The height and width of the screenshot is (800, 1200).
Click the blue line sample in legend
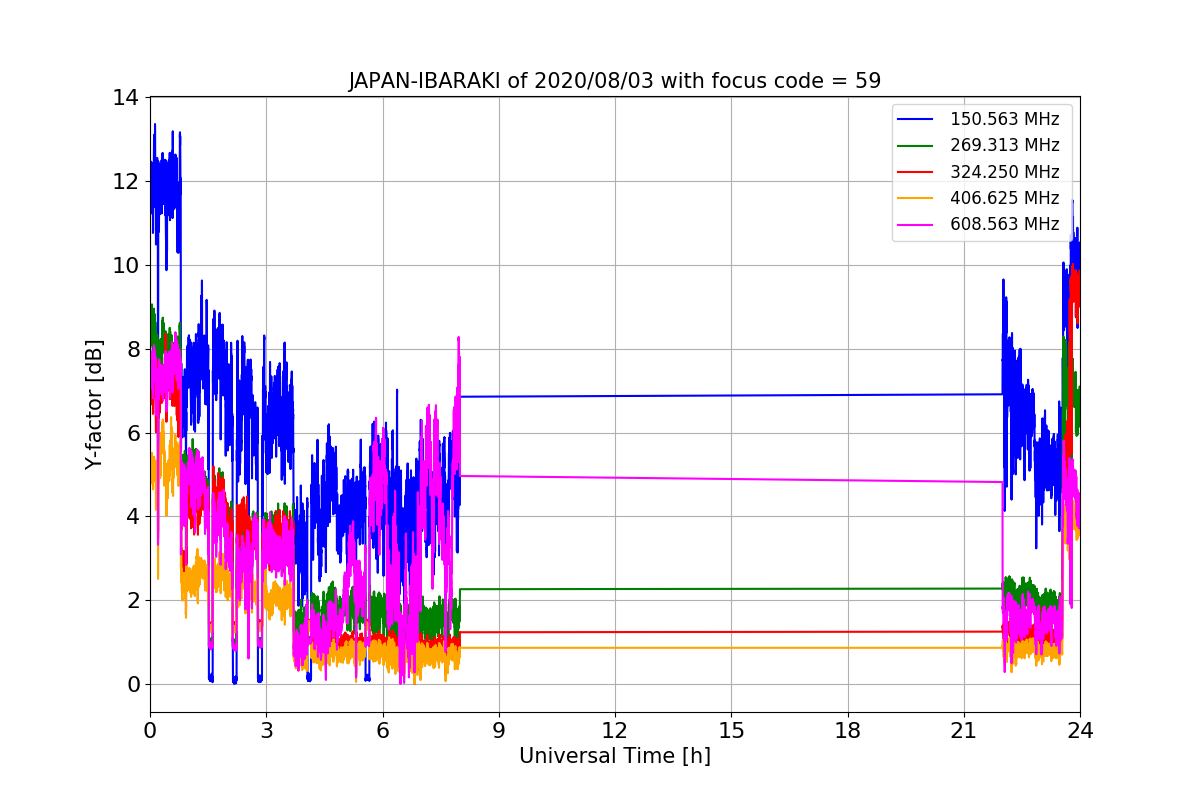pyautogui.click(x=917, y=120)
